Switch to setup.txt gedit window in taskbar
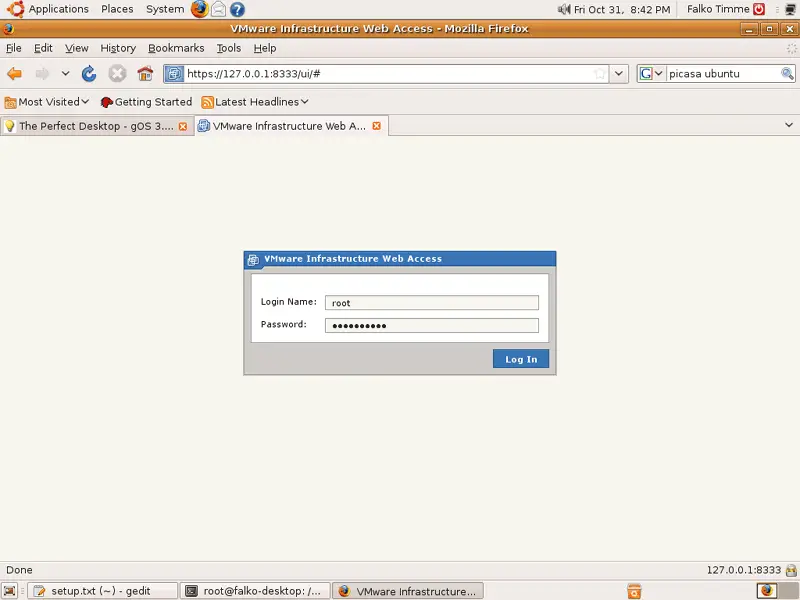 tap(102, 591)
